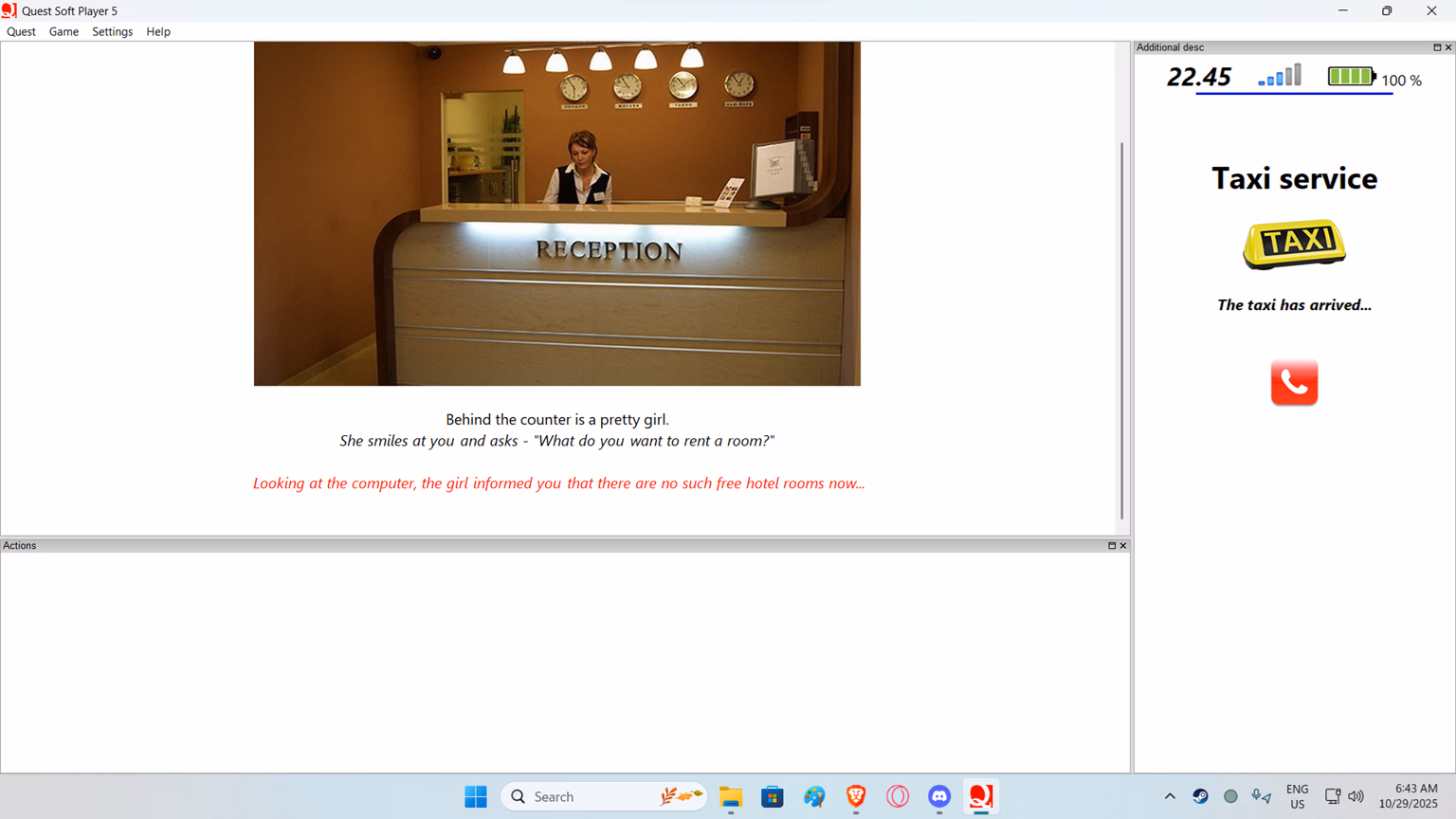
Task: Close the Additional desc panel
Action: tap(1448, 47)
